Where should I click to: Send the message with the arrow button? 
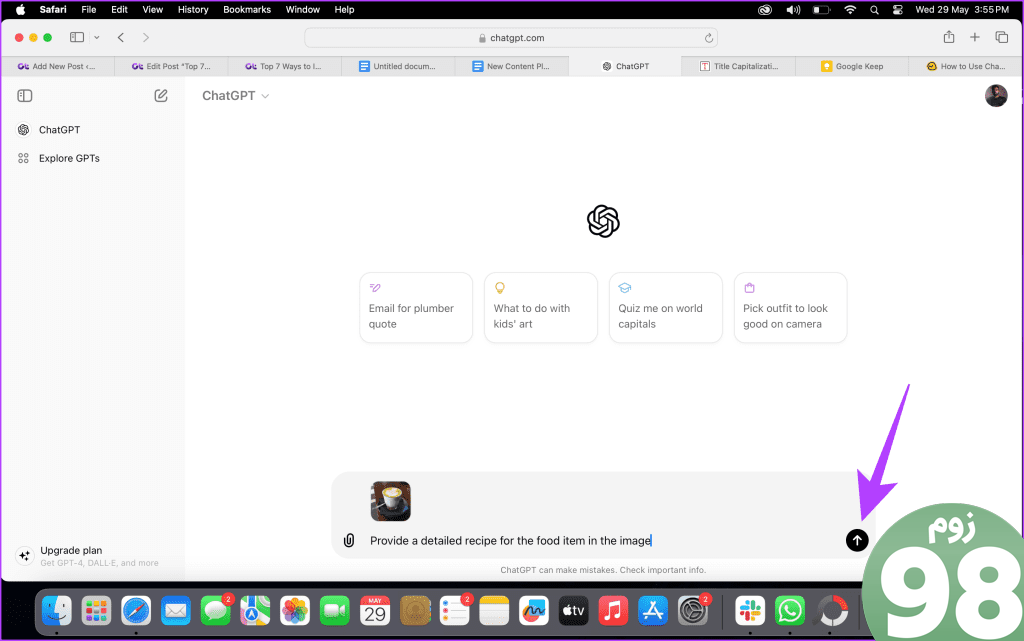[x=857, y=540]
